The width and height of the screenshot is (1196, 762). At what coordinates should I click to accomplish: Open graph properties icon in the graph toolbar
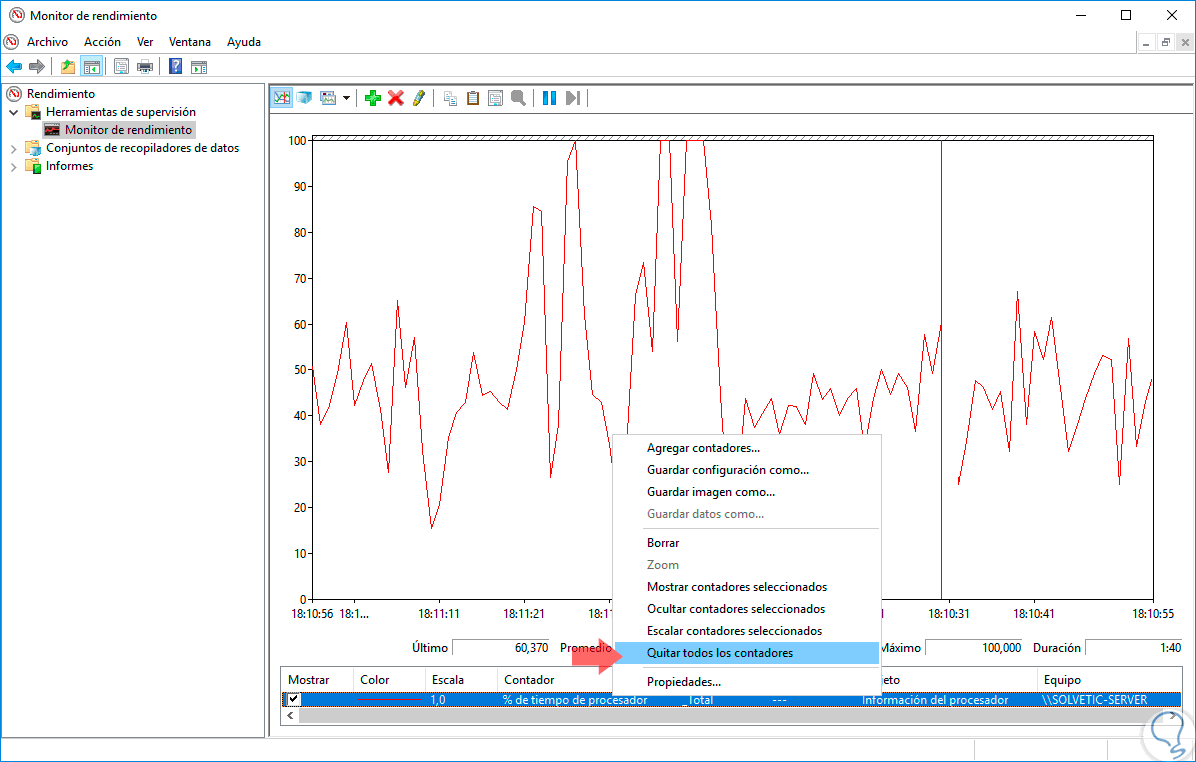point(496,98)
